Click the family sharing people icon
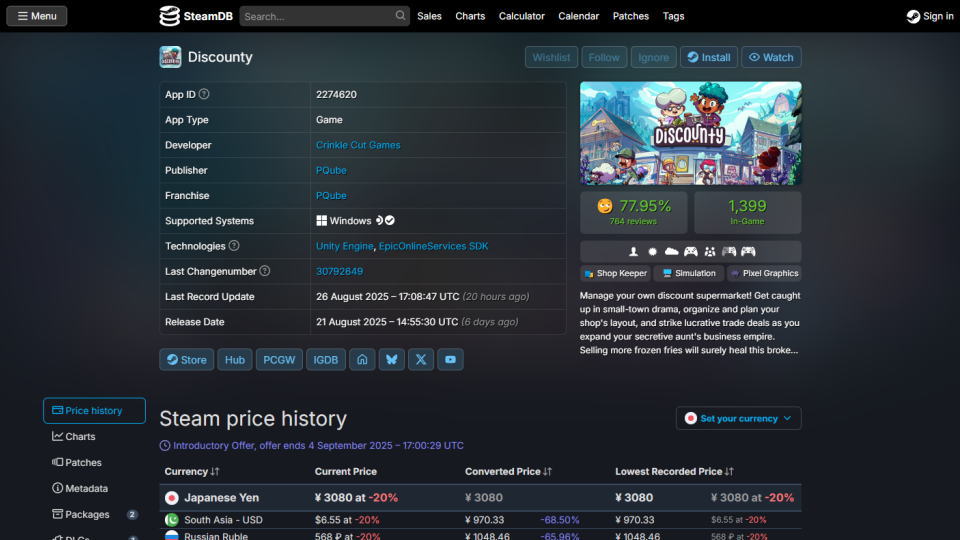This screenshot has height=540, width=960. point(710,251)
